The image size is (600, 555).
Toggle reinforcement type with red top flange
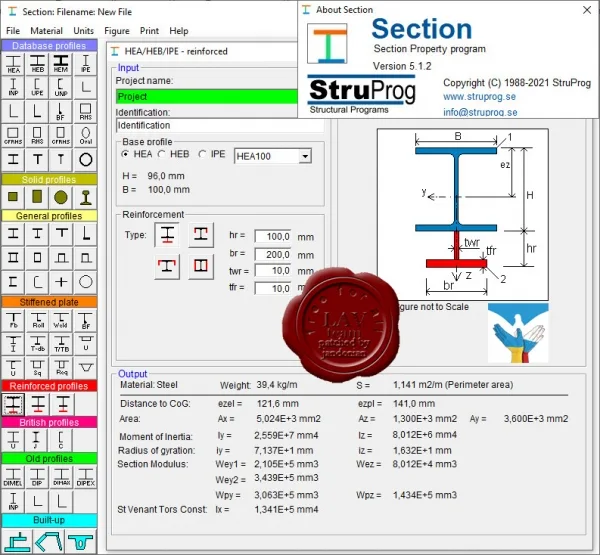(201, 234)
